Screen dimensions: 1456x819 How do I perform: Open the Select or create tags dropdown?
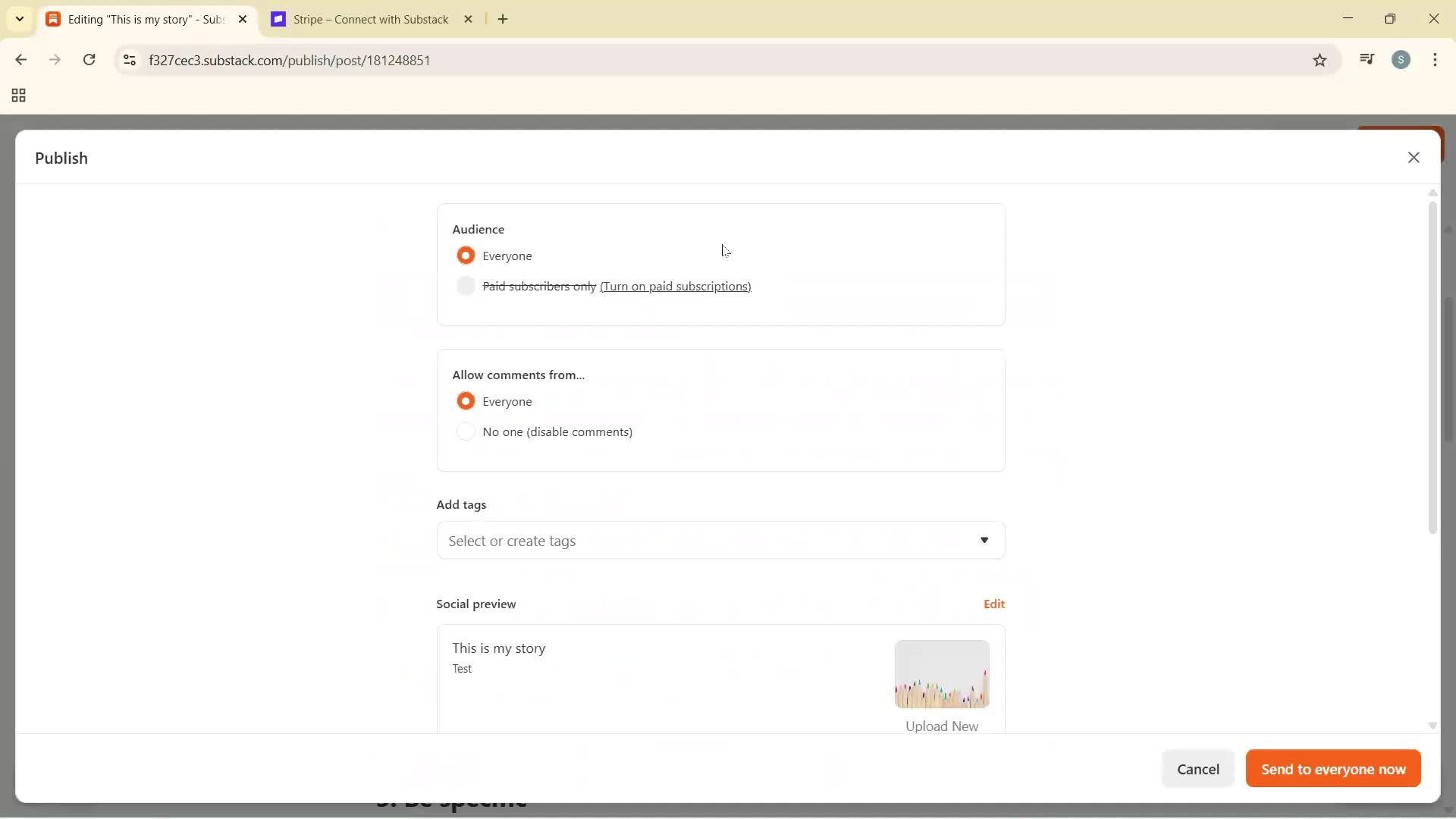(x=720, y=541)
